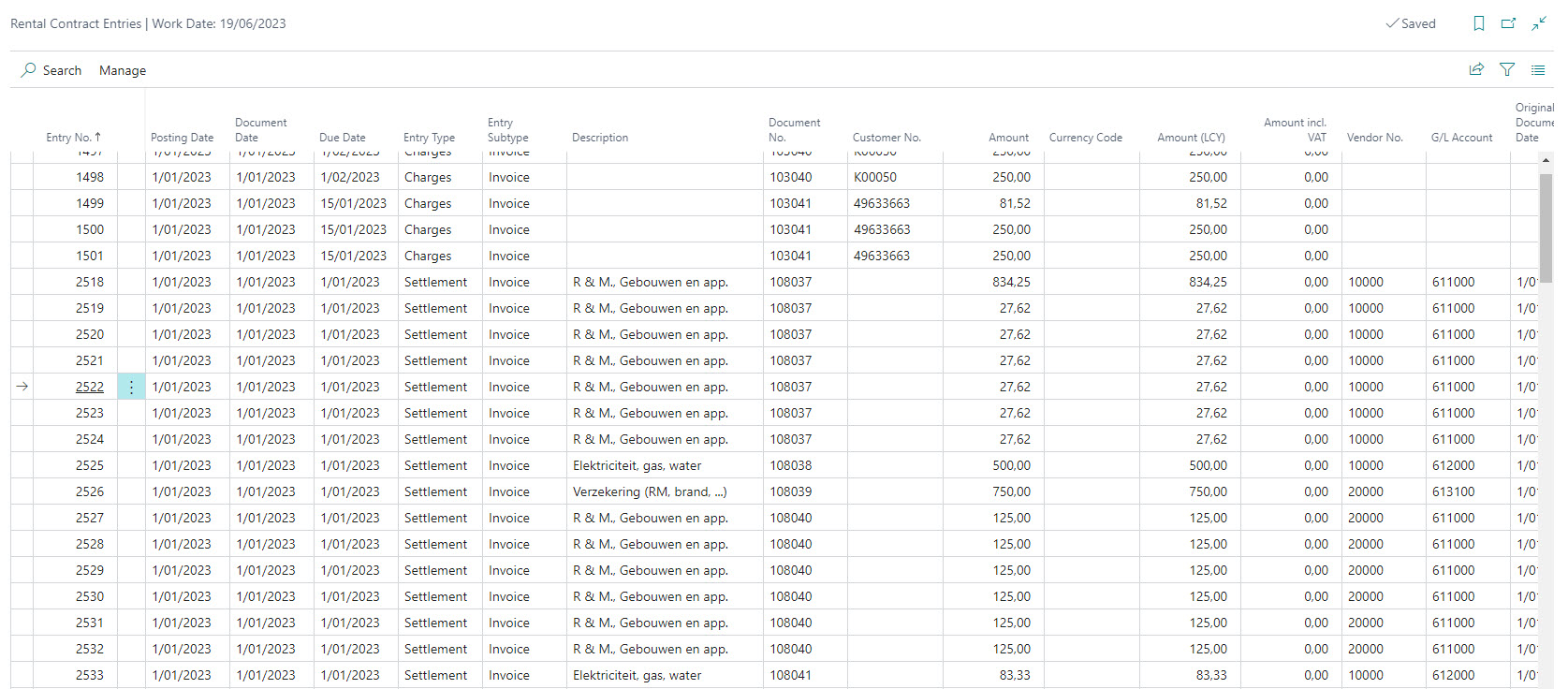Open the Manage menu
The width and height of the screenshot is (1568, 689).
pyautogui.click(x=123, y=70)
